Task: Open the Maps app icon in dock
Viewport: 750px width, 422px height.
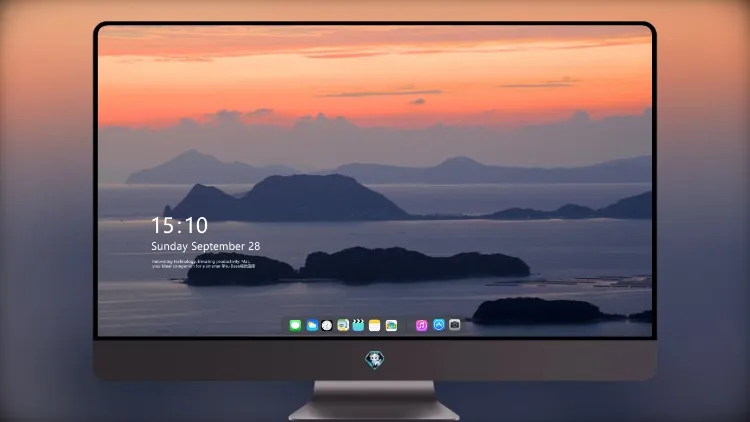Action: point(343,326)
